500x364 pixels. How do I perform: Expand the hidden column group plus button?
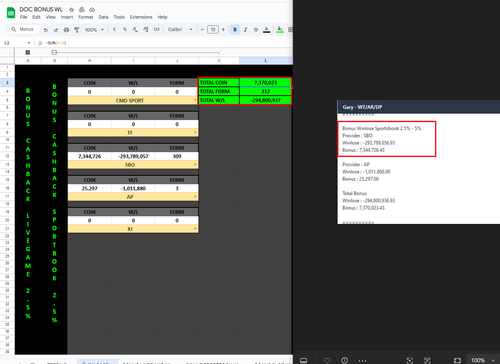coord(28,52)
